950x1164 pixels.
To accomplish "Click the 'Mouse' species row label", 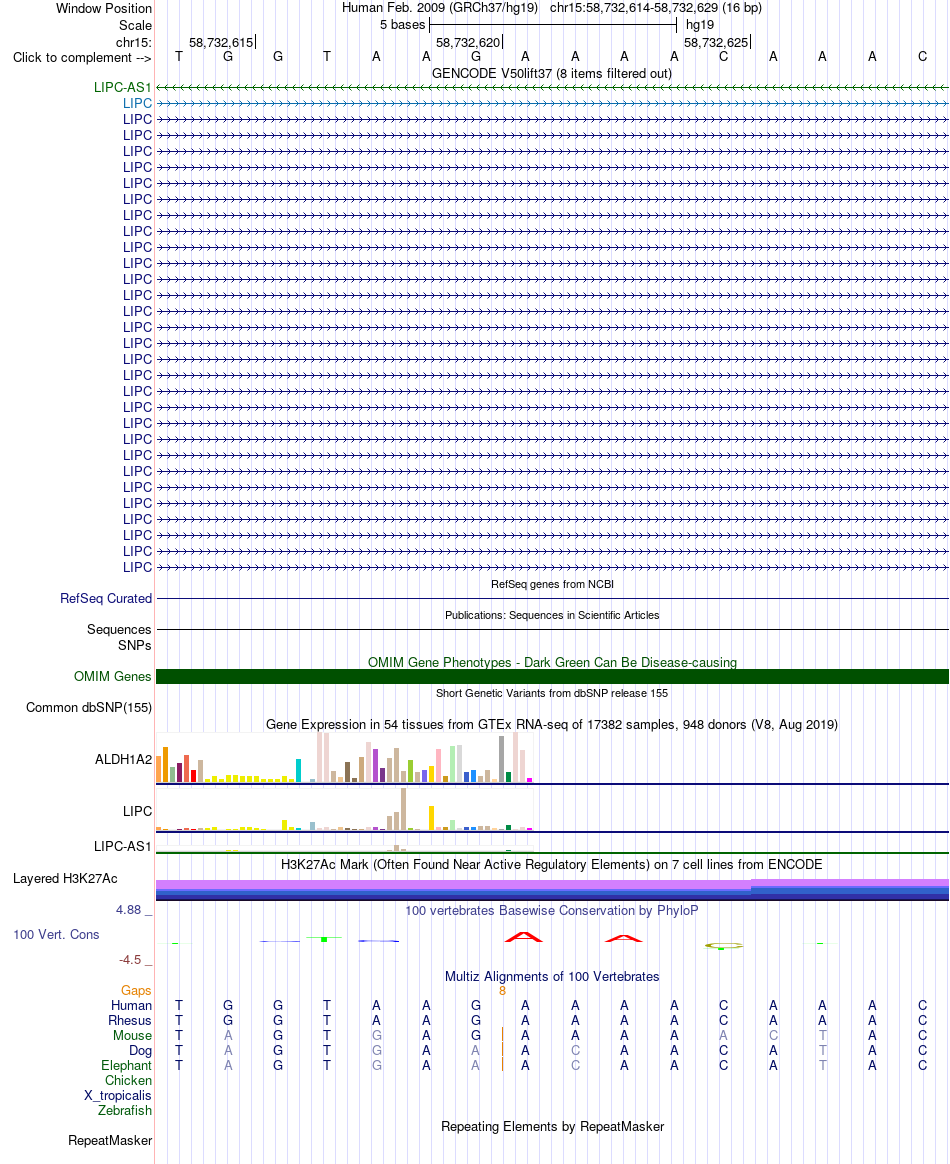I will click(132, 1036).
